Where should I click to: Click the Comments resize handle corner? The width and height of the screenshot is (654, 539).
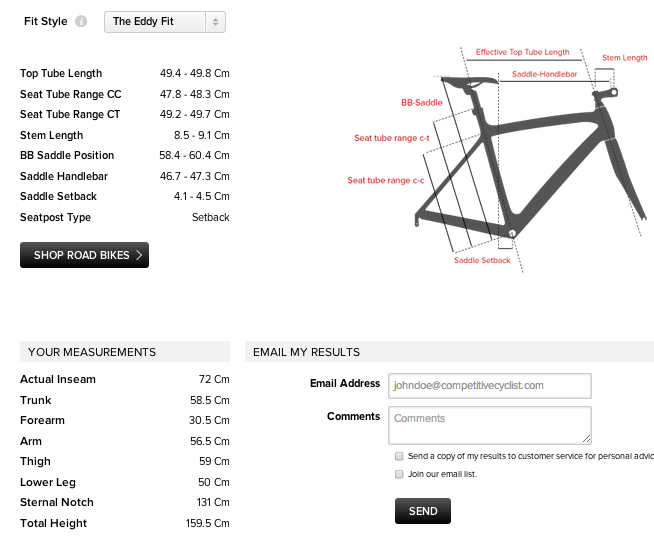[587, 439]
